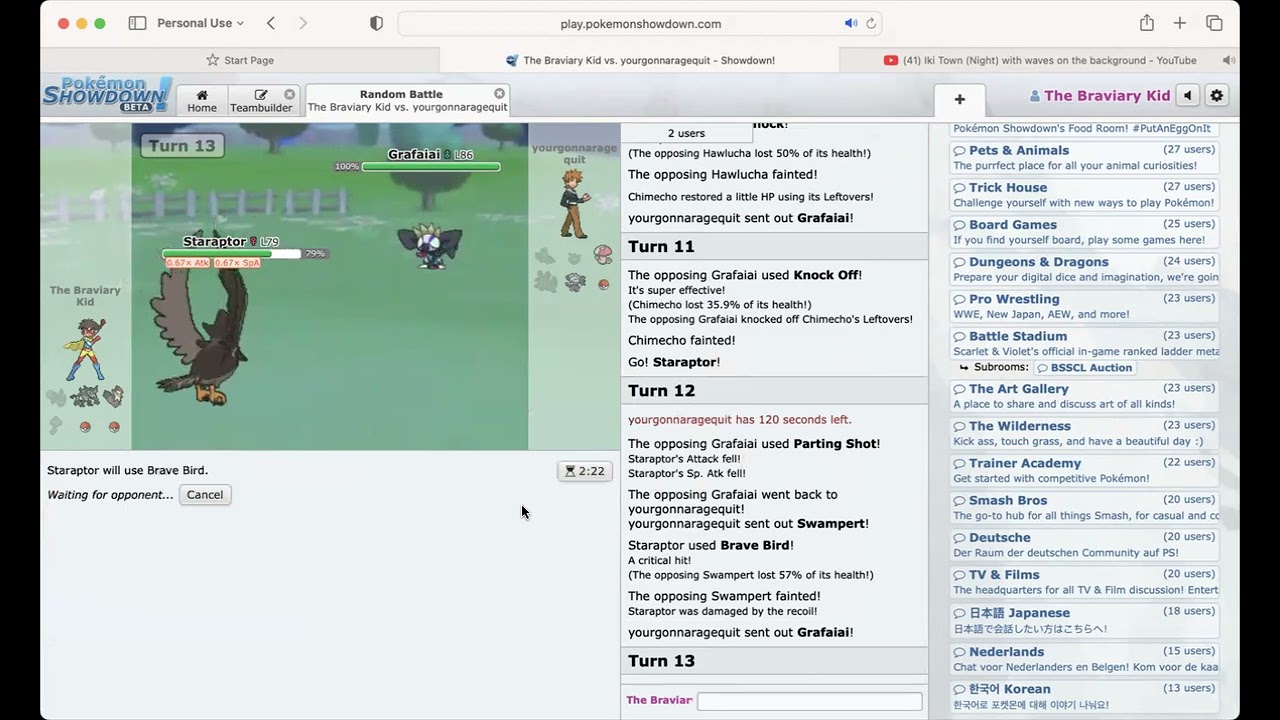The height and width of the screenshot is (720, 1280).
Task: Select the Braviary Kid vs. yourgonnaragequit Showdown browser tab
Action: pos(640,60)
